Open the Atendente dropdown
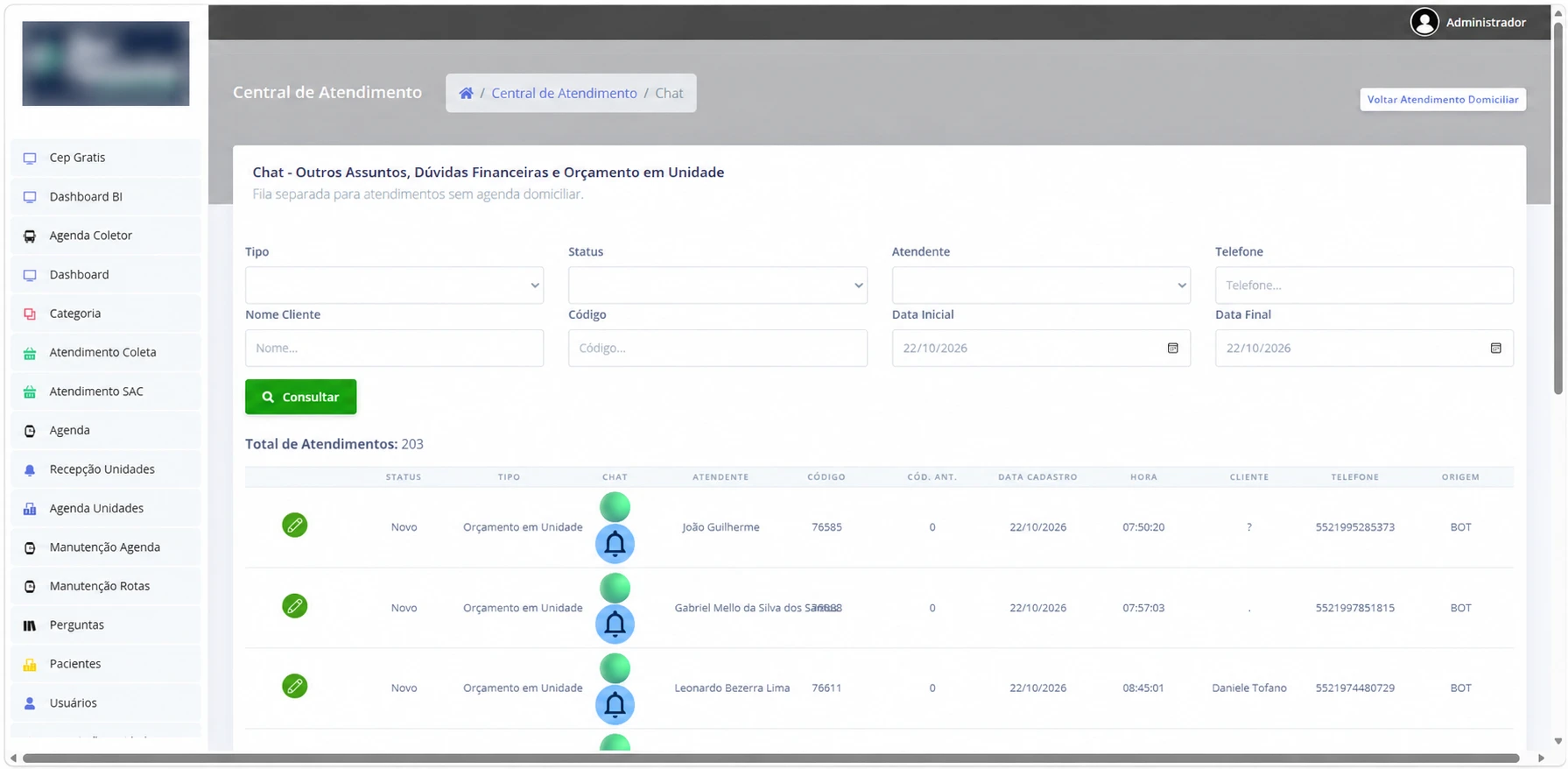Screen dimensions: 1568x769 point(1041,286)
